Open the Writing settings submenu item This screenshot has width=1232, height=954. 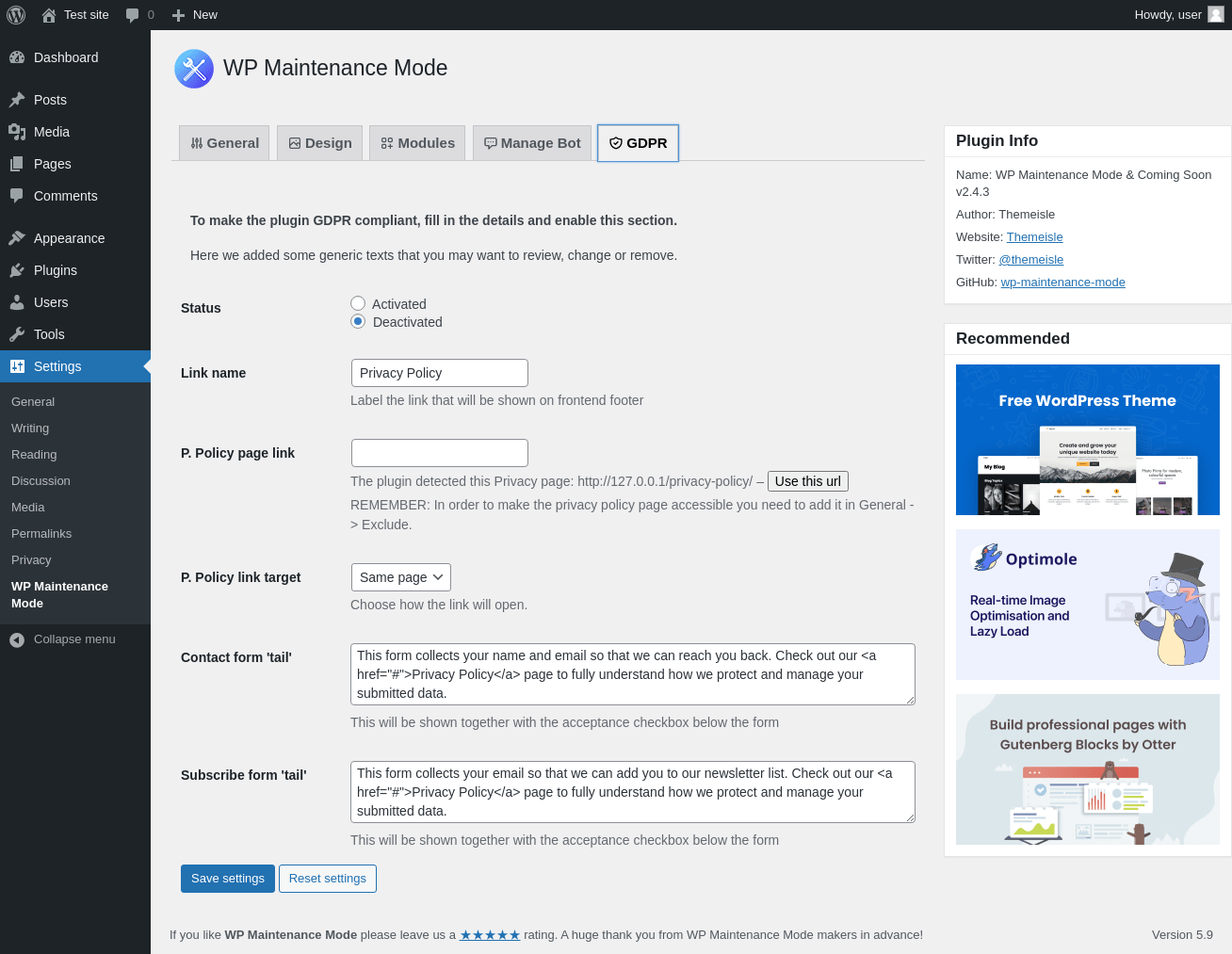point(30,428)
